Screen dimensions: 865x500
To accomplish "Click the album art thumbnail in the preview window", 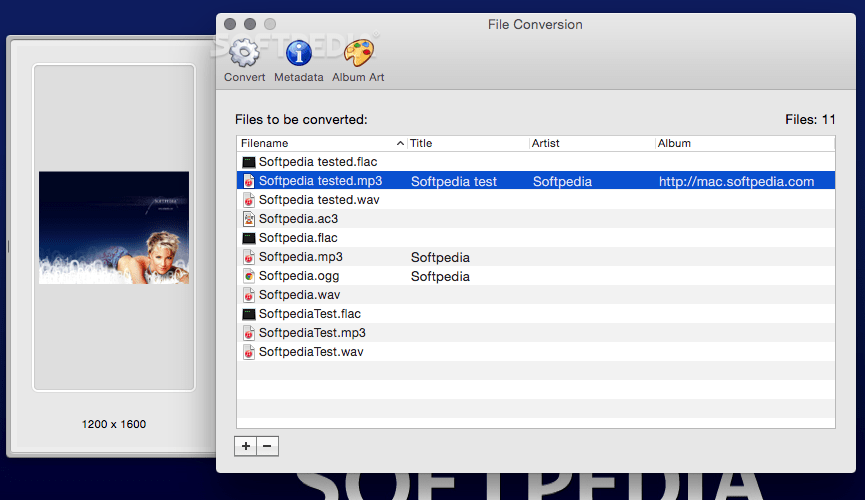I will click(x=114, y=227).
